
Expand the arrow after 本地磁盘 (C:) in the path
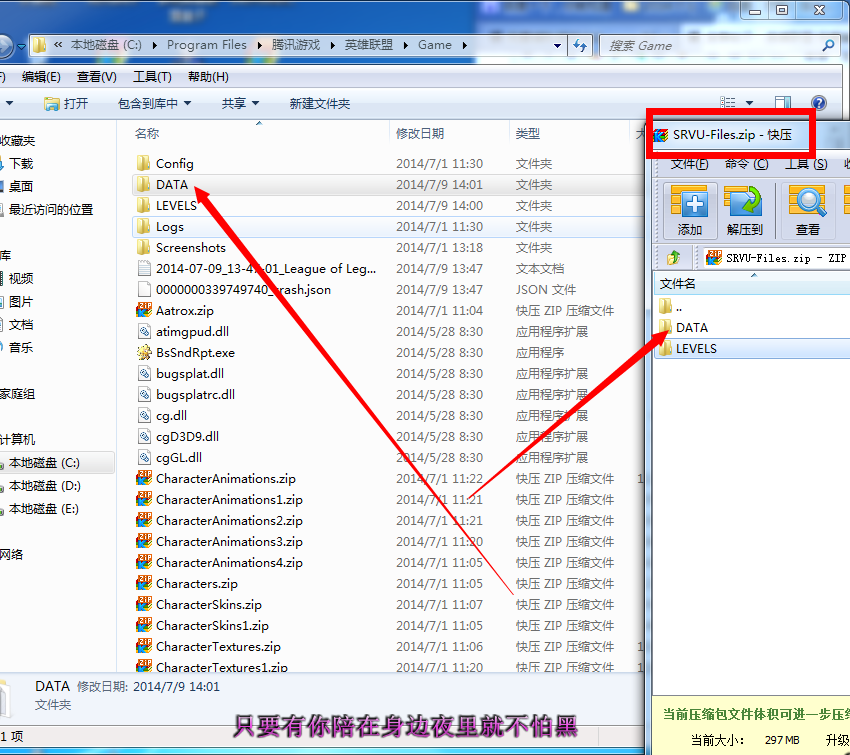pos(154,45)
